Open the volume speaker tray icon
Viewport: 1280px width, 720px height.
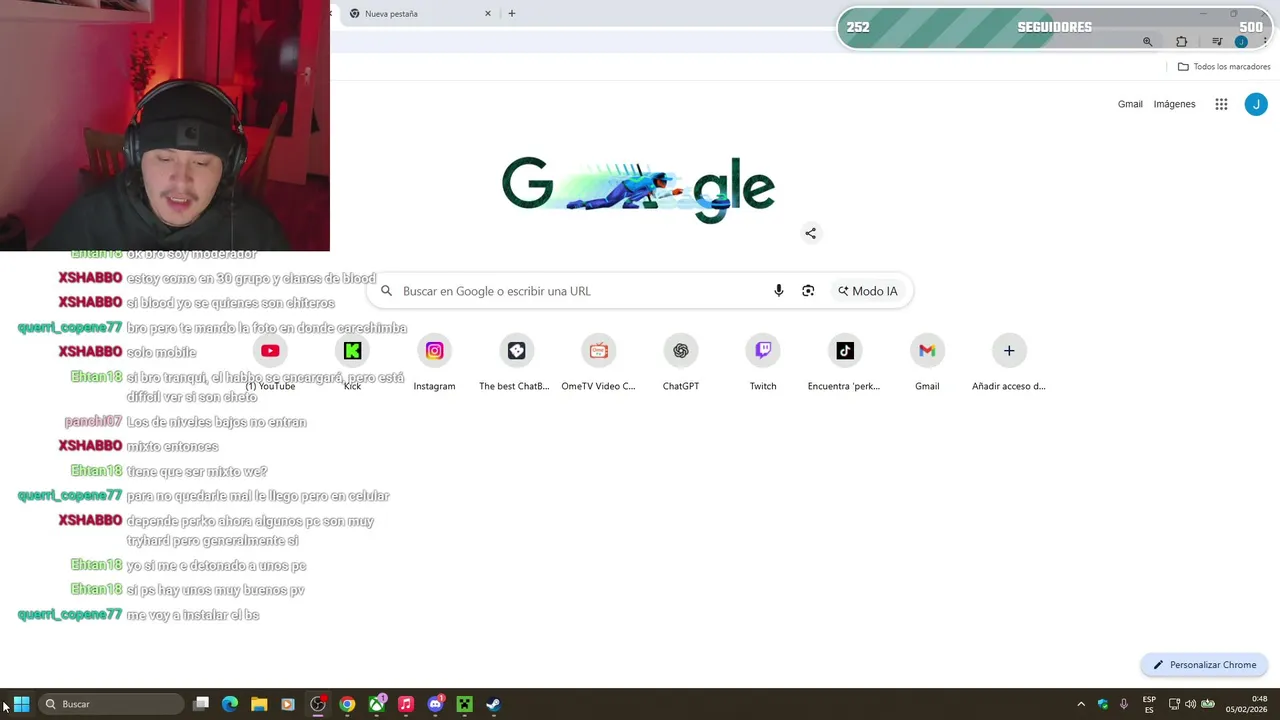1190,704
